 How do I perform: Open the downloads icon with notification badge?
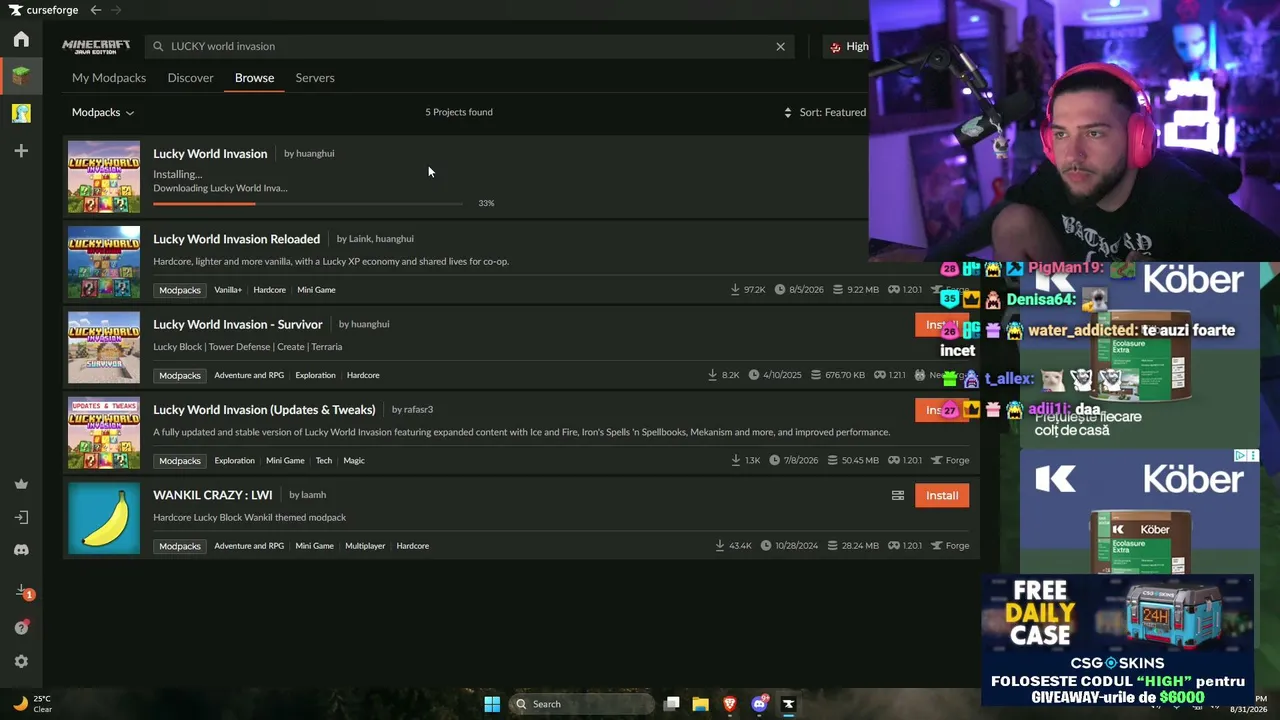coord(23,592)
